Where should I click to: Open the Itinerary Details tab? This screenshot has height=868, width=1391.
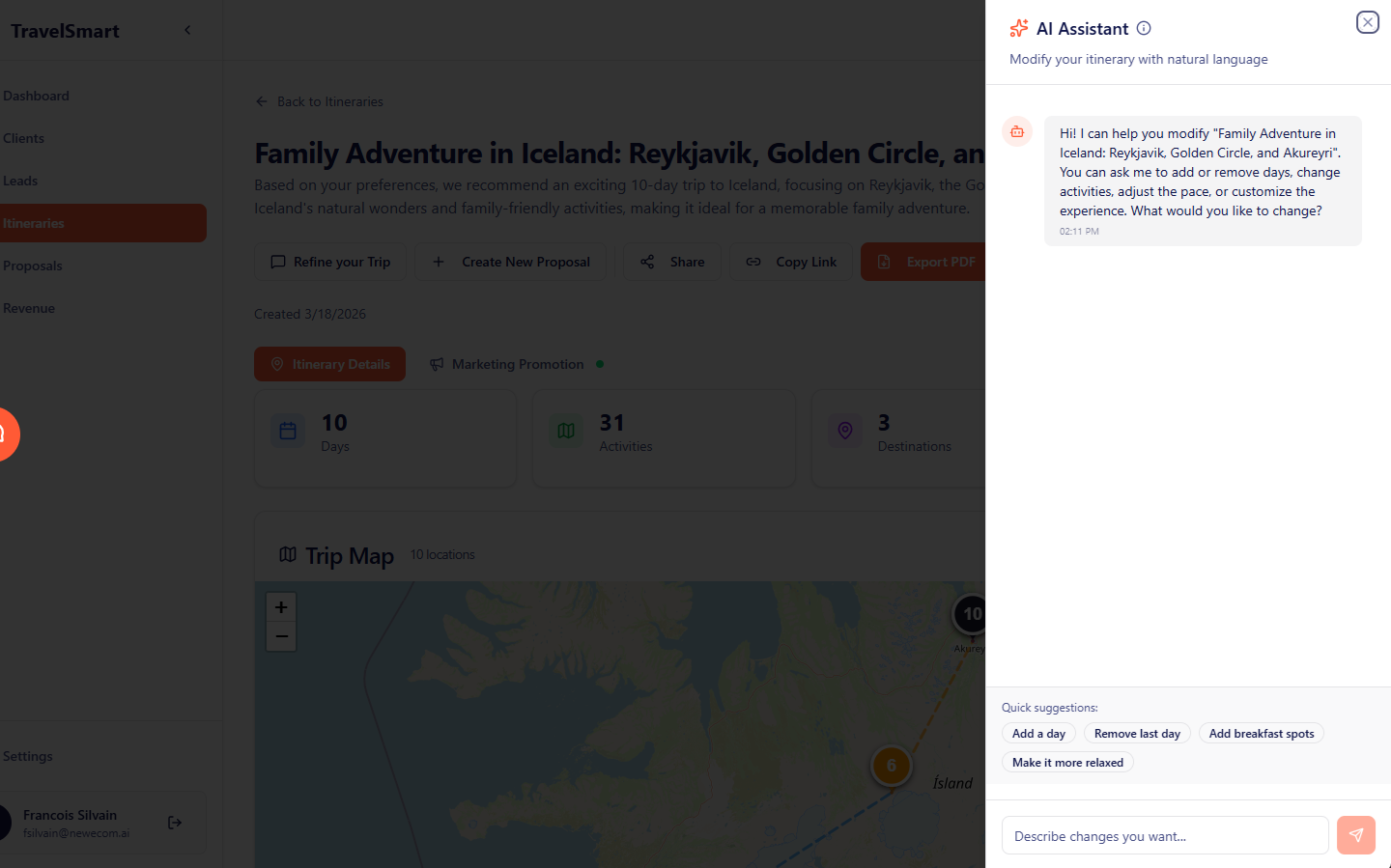point(330,364)
